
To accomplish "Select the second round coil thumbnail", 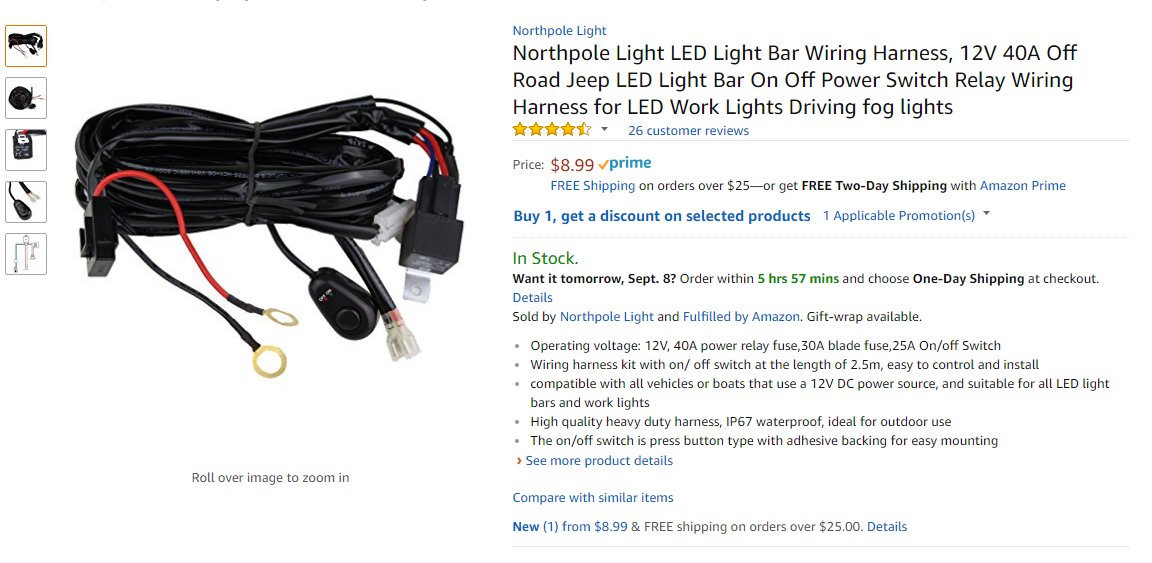I will point(26,98).
